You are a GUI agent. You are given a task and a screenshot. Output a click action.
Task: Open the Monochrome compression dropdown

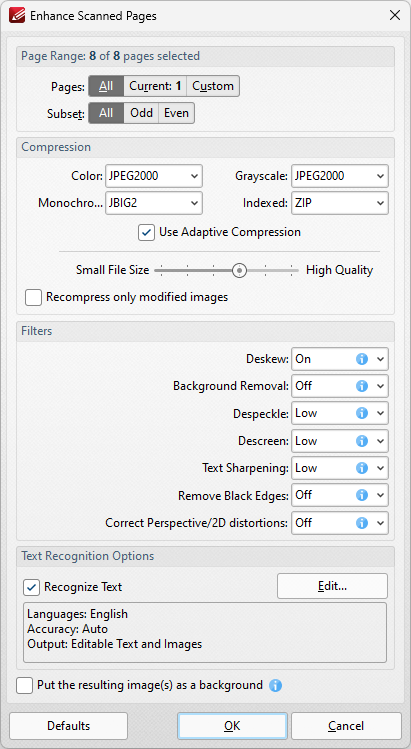click(154, 203)
